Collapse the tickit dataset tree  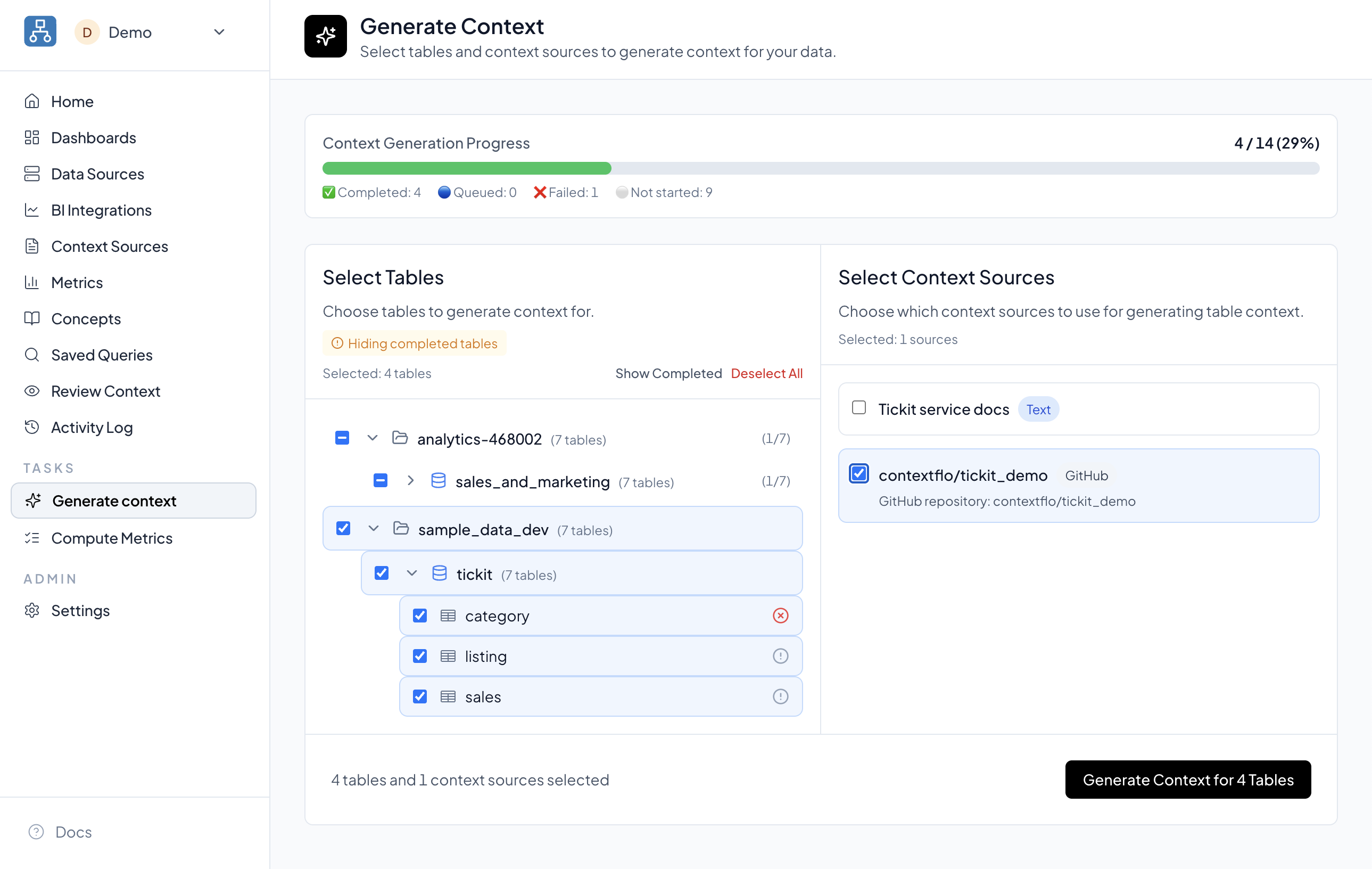point(411,573)
